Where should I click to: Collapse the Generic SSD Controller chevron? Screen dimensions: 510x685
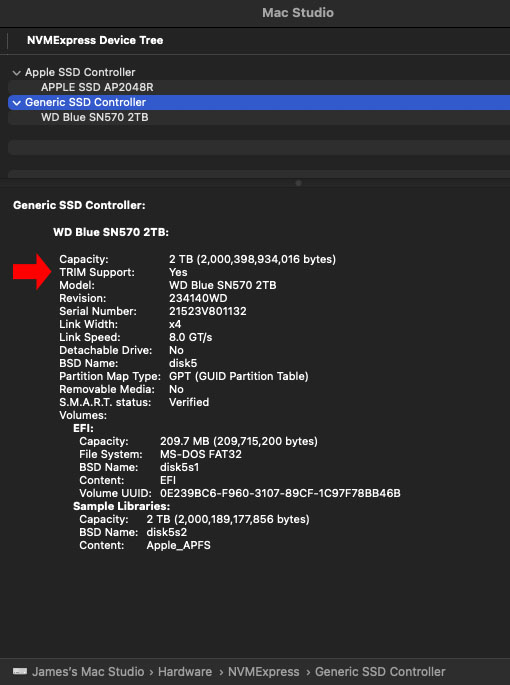[17, 103]
